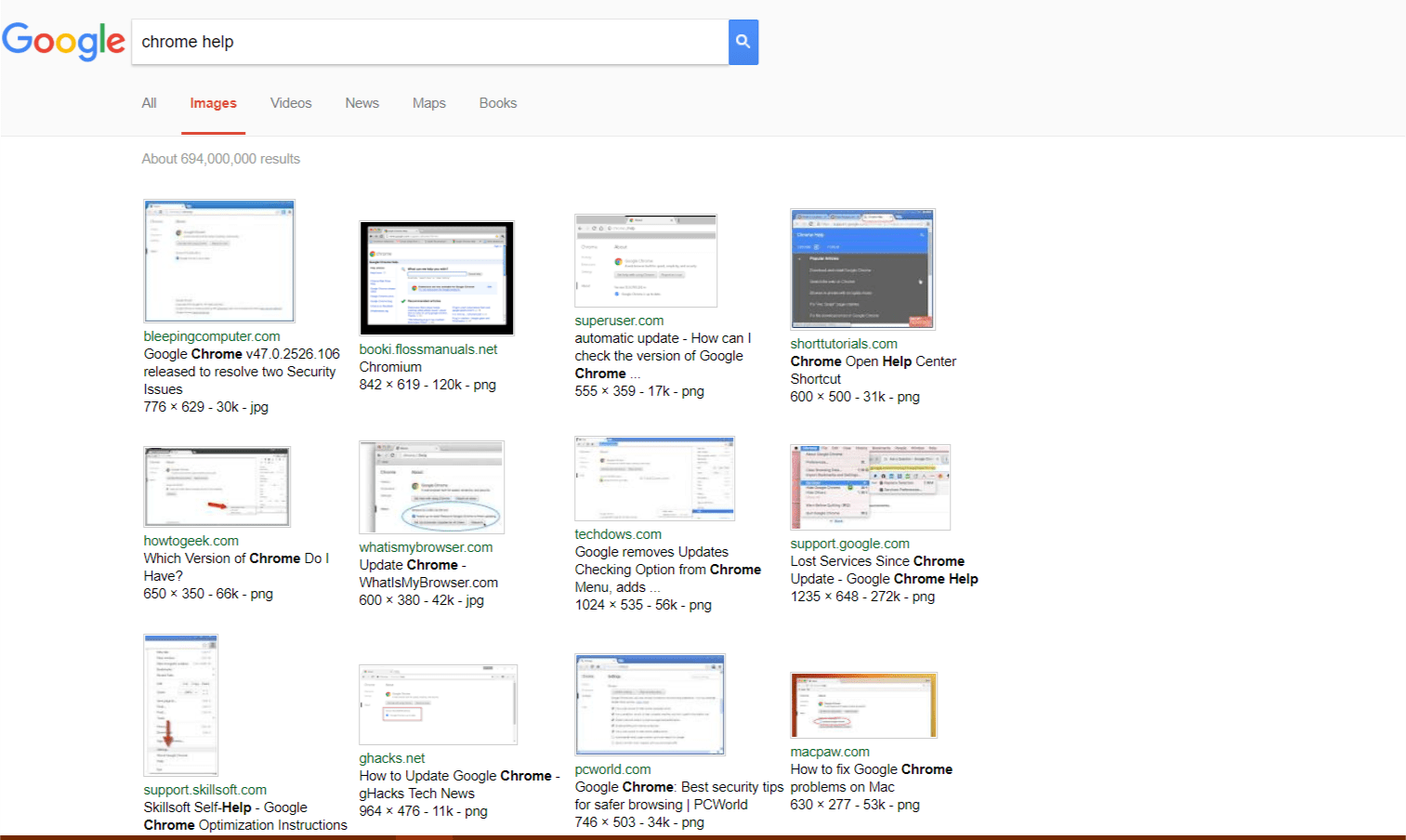
Task: Select the Images tab
Action: click(214, 103)
